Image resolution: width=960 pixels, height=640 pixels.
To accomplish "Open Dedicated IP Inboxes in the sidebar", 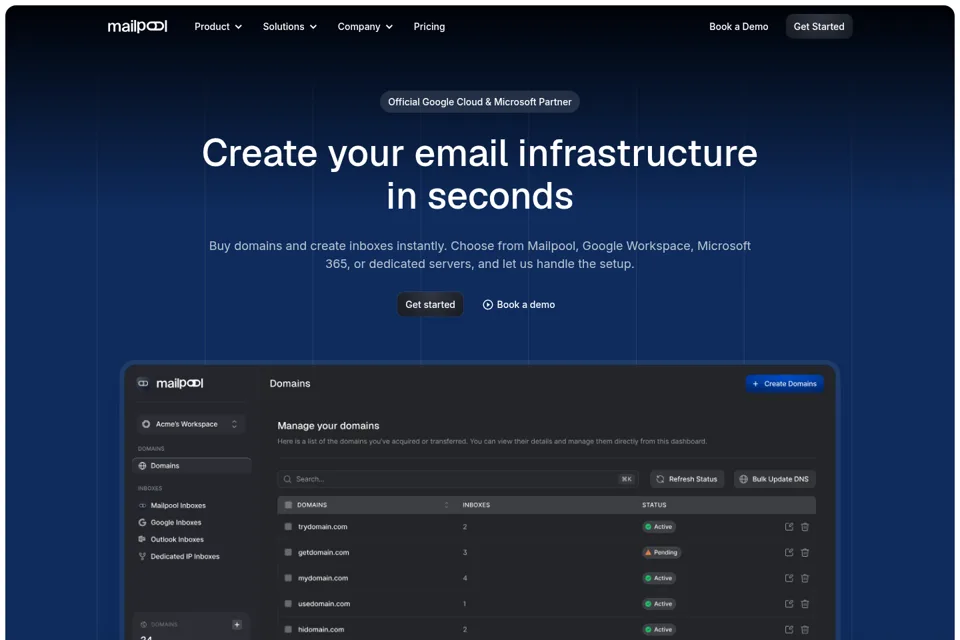I will [x=179, y=556].
